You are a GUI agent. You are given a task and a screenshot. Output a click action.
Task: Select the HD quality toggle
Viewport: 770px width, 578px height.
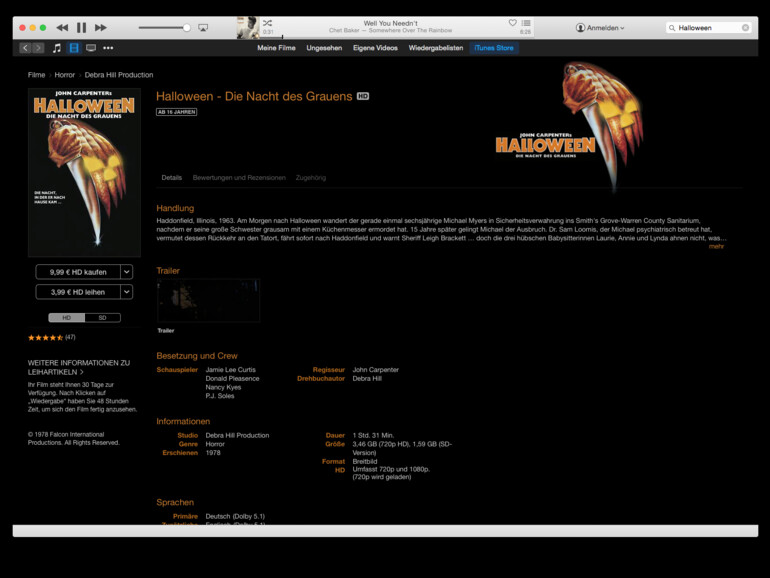67,318
